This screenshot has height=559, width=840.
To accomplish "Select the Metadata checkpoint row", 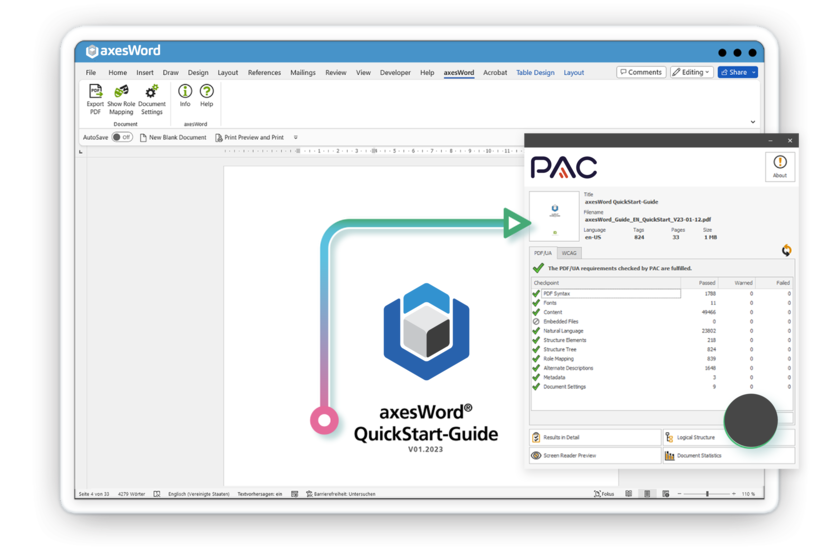I will pos(662,377).
